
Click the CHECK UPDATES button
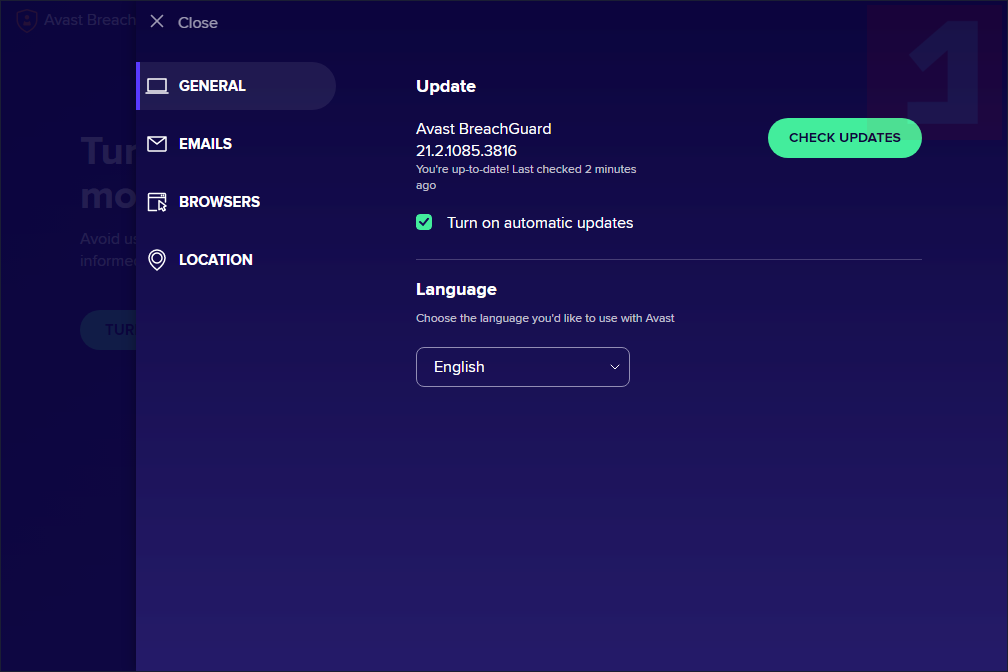pyautogui.click(x=845, y=138)
